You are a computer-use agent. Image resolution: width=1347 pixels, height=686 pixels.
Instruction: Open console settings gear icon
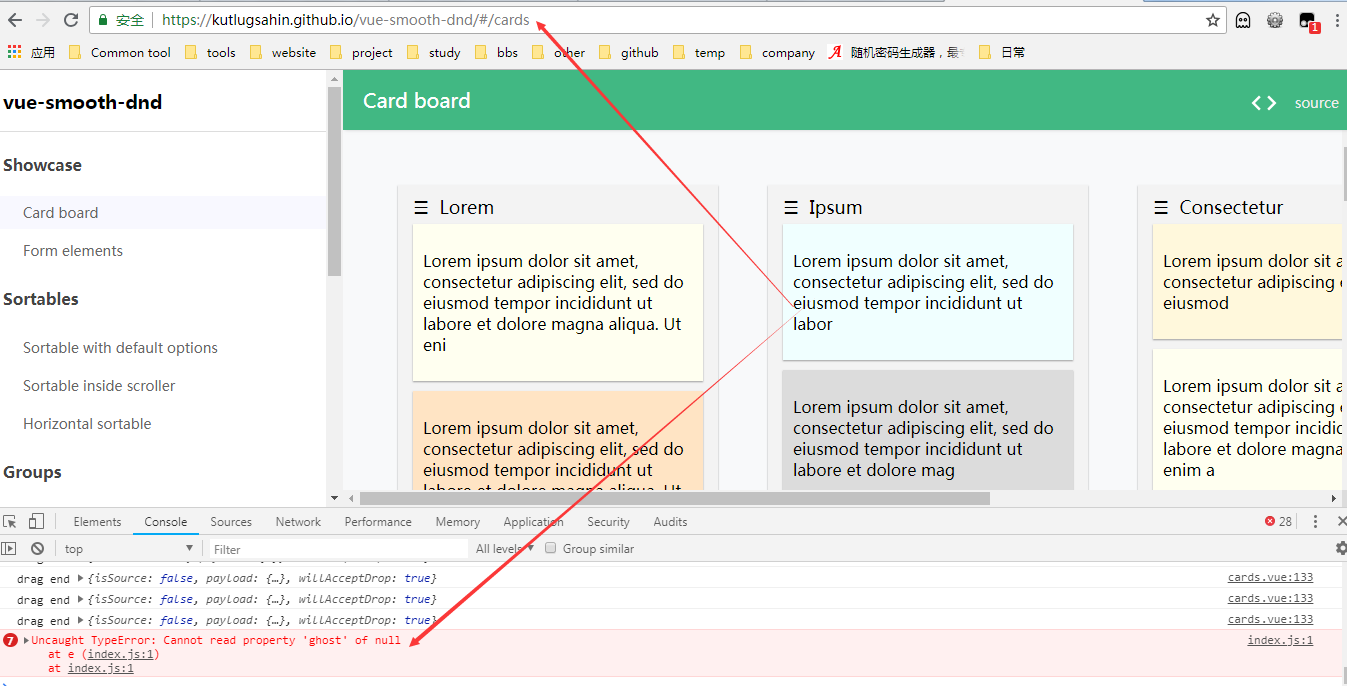[1341, 548]
